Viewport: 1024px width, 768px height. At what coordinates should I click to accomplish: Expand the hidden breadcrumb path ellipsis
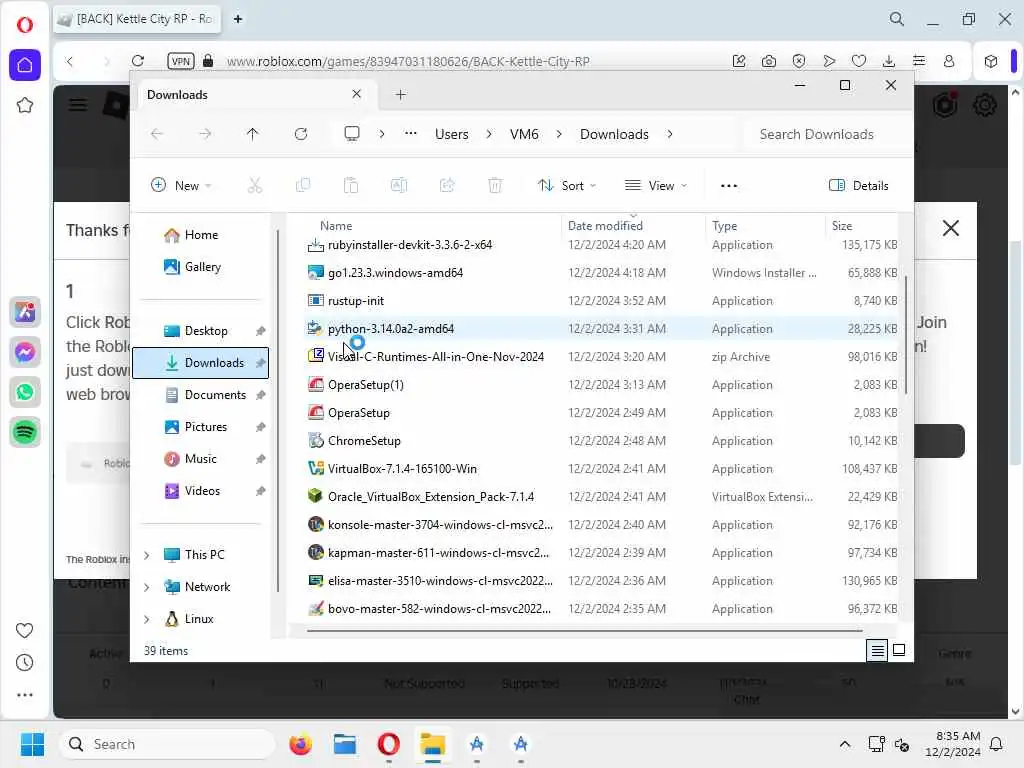coord(410,134)
